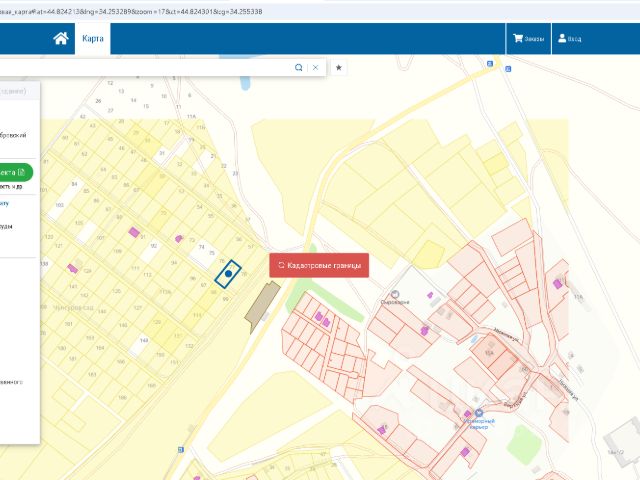The image size is (640, 480).
Task: Select the blue highlighted parcel marker
Action: [228, 274]
